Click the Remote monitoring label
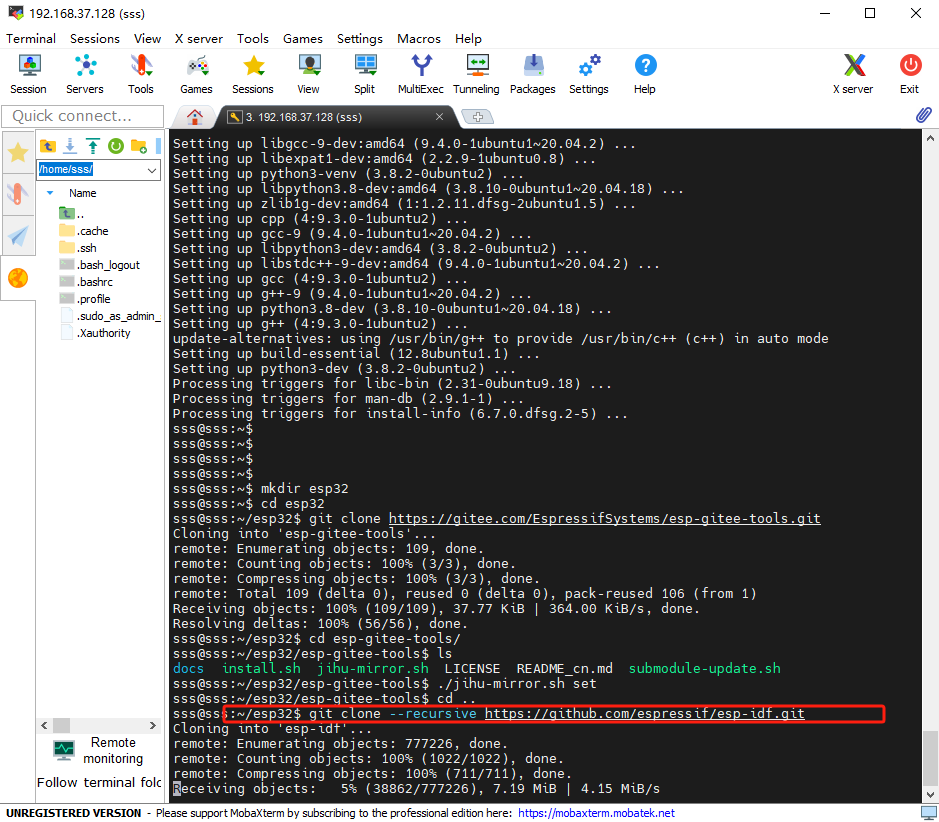939x822 pixels. coord(113,750)
